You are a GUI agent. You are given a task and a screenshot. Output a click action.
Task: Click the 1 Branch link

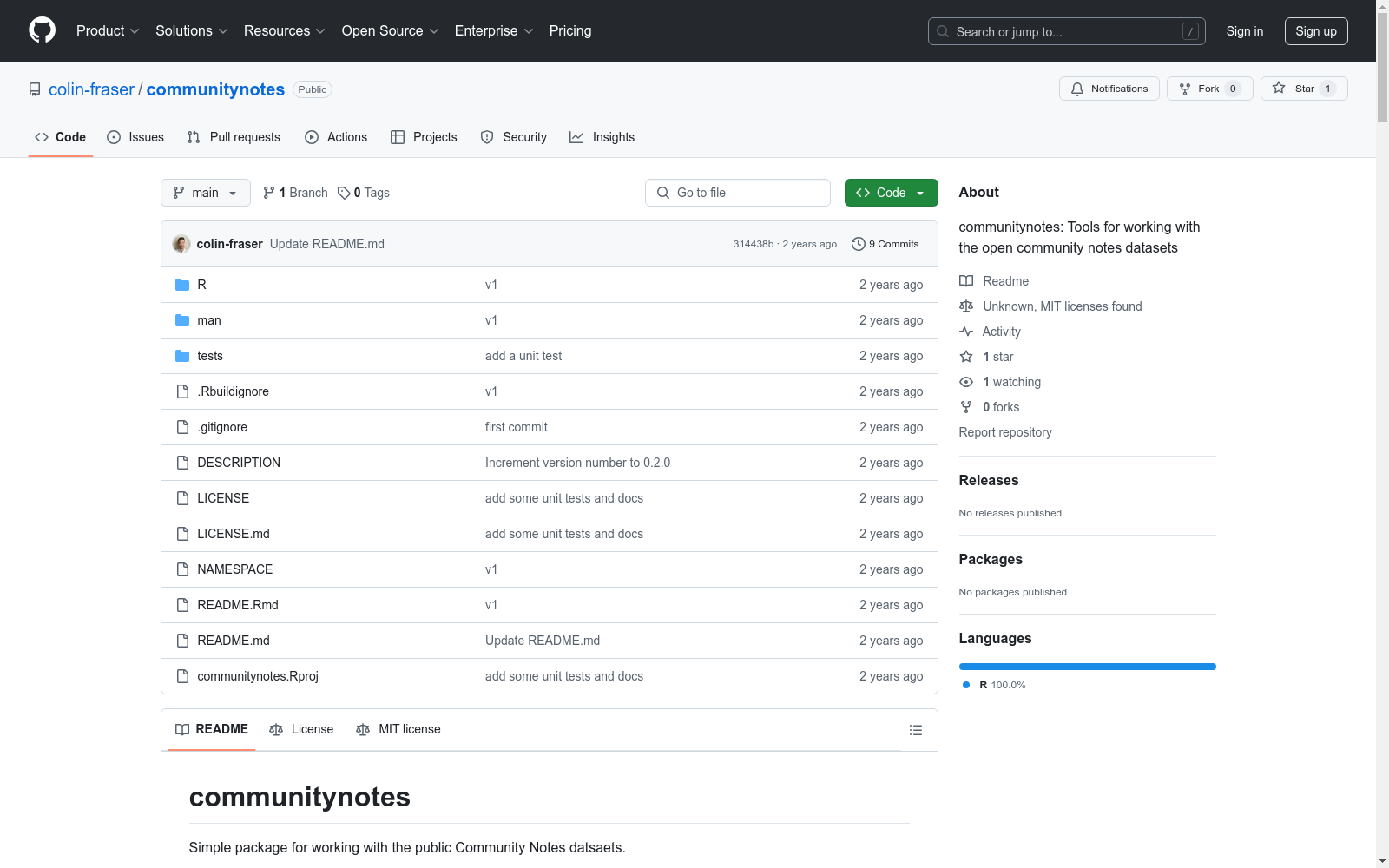pos(295,193)
